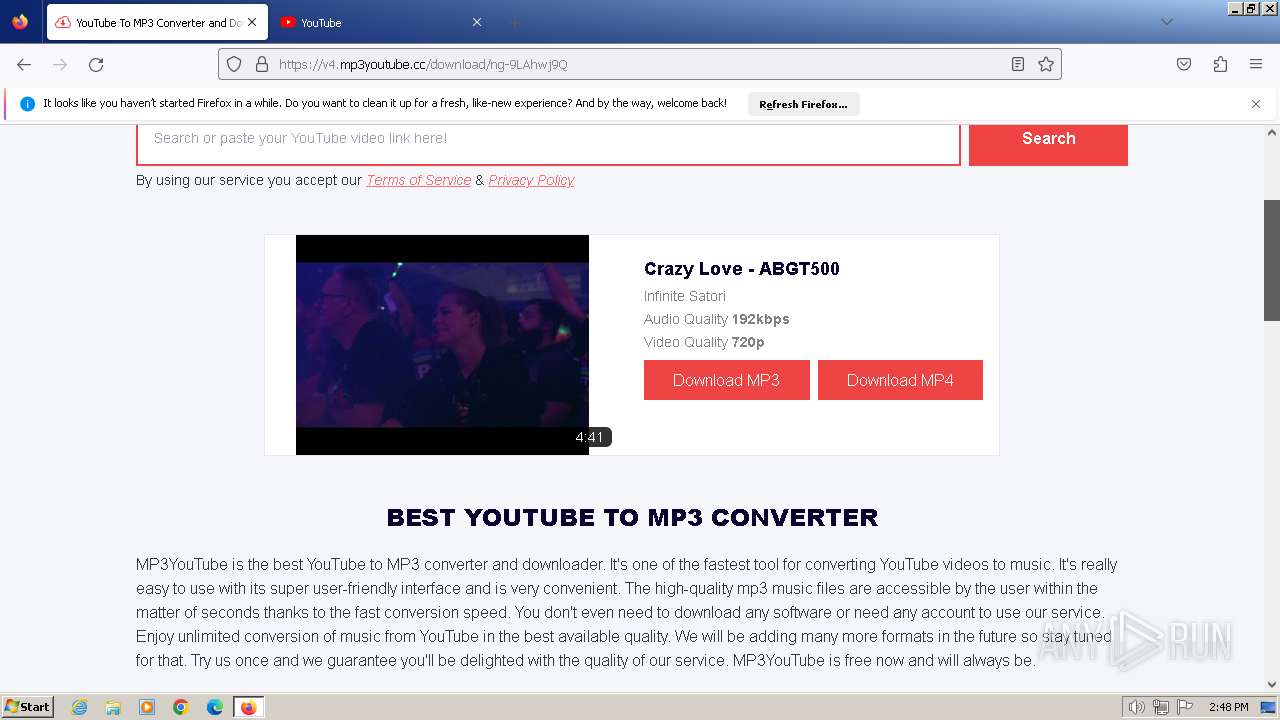Open the extensions puzzle icon
Screen dimensions: 1280x720
tap(1220, 64)
